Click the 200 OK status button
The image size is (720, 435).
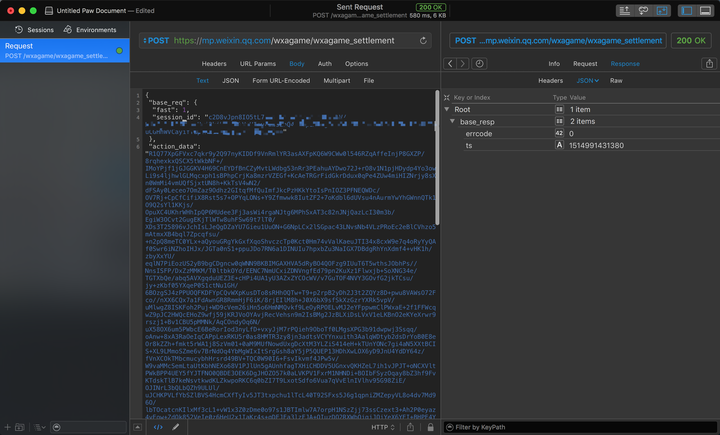pyautogui.click(x=691, y=40)
